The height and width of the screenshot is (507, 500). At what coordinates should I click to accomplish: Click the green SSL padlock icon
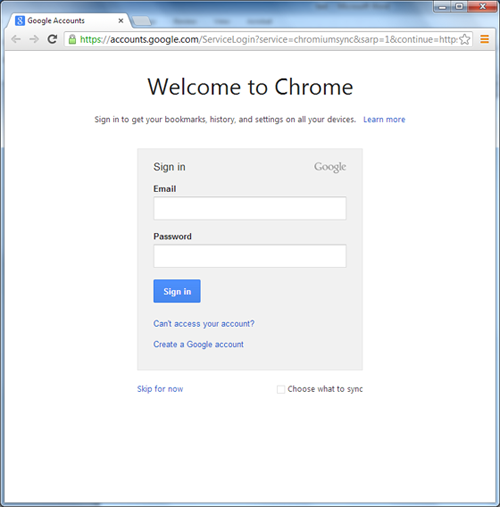72,40
